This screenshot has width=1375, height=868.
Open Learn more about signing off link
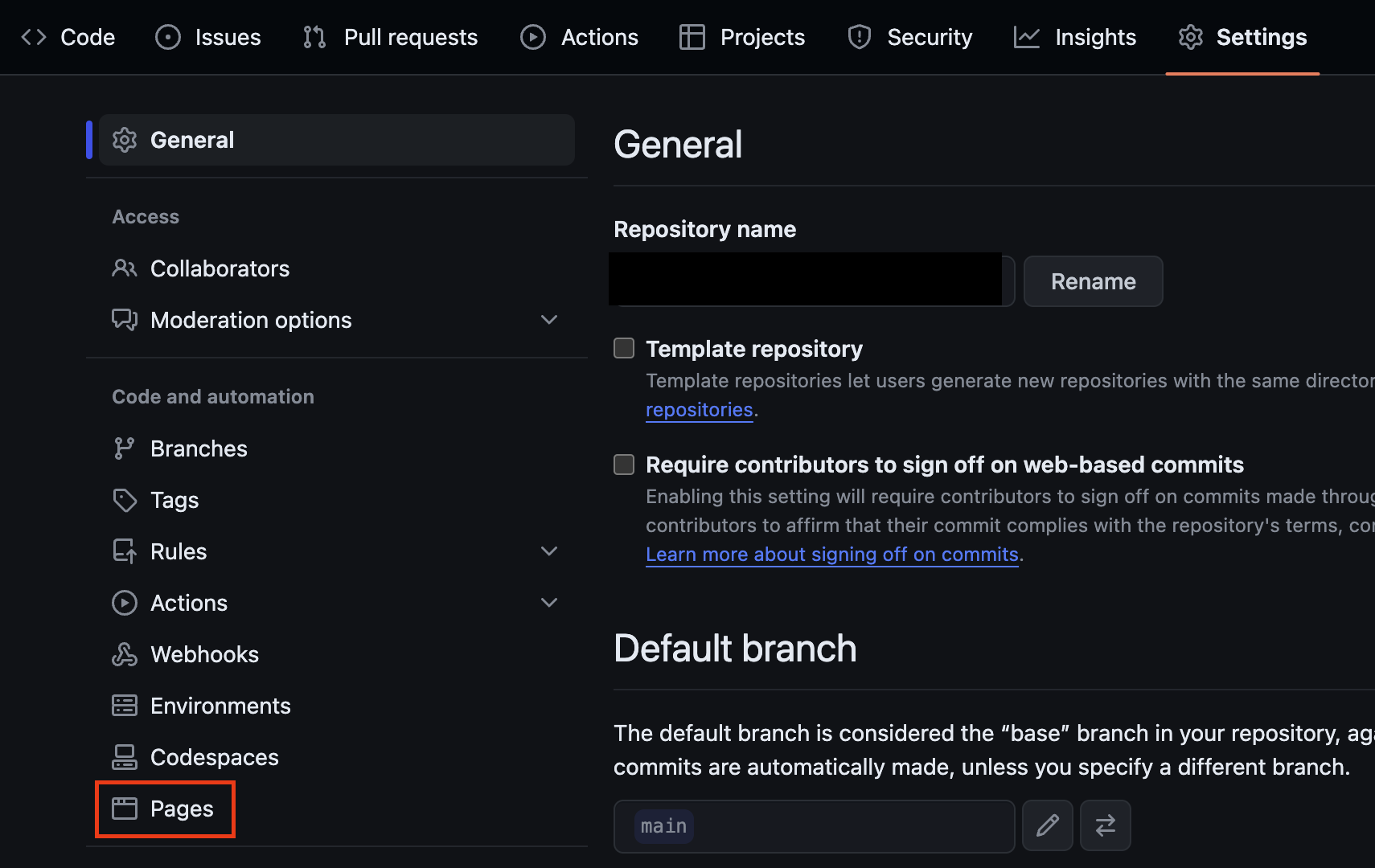(x=832, y=555)
